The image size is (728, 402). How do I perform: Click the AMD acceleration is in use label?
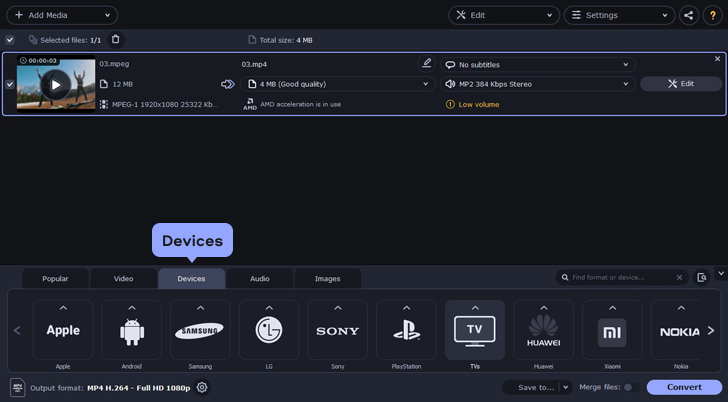pos(300,104)
